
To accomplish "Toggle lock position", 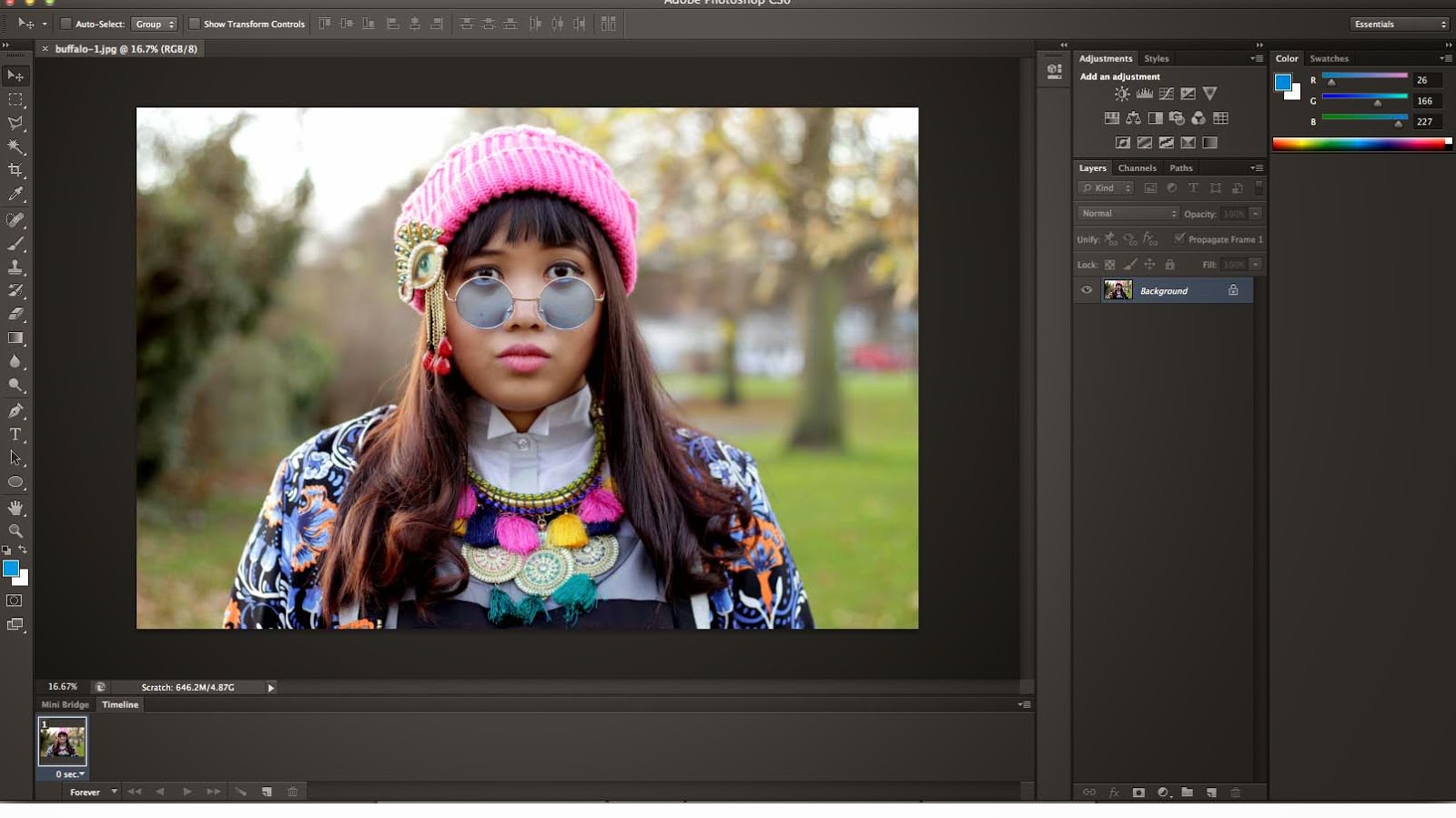I will (x=1150, y=265).
